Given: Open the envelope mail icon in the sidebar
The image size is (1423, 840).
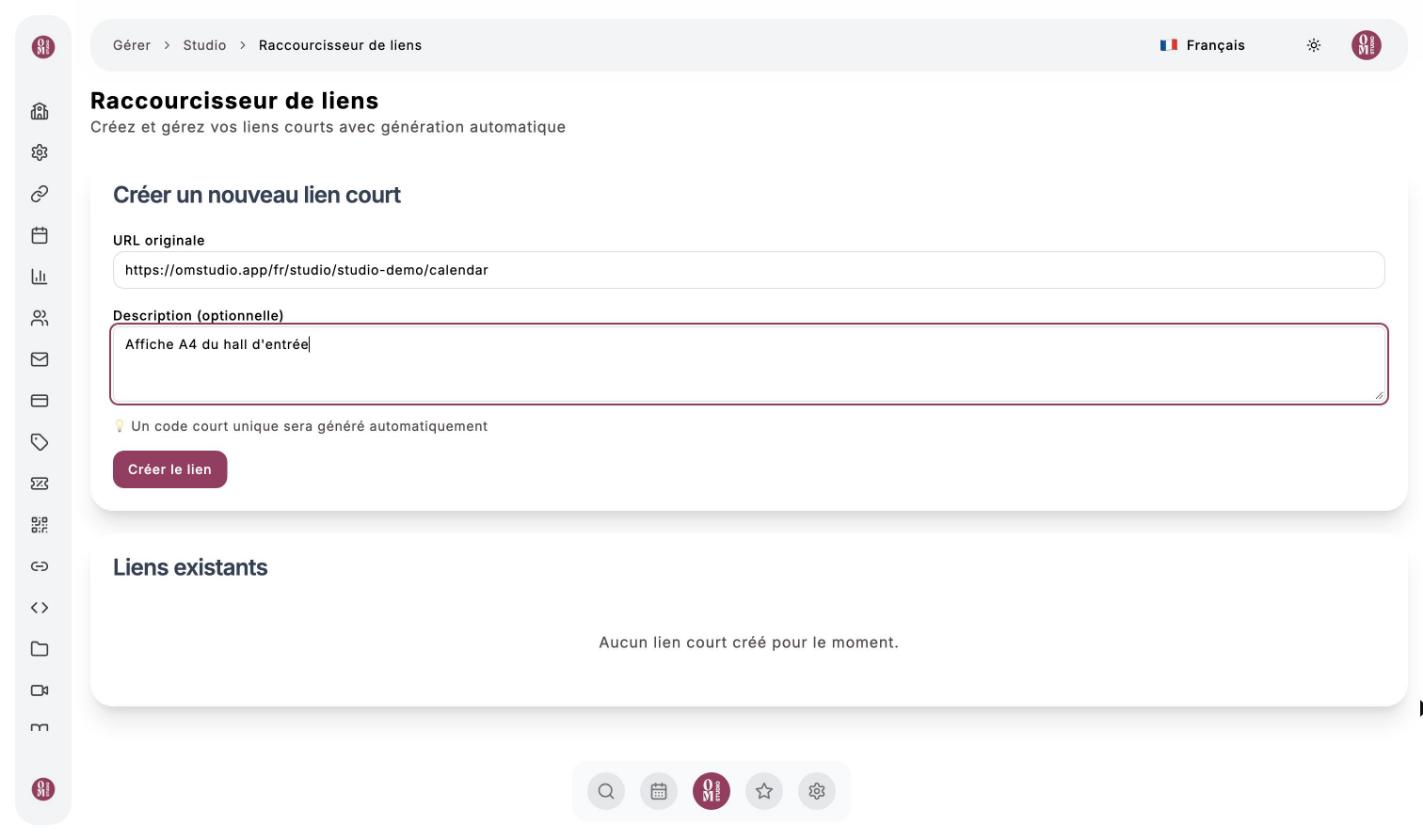Looking at the screenshot, I should [x=40, y=359].
